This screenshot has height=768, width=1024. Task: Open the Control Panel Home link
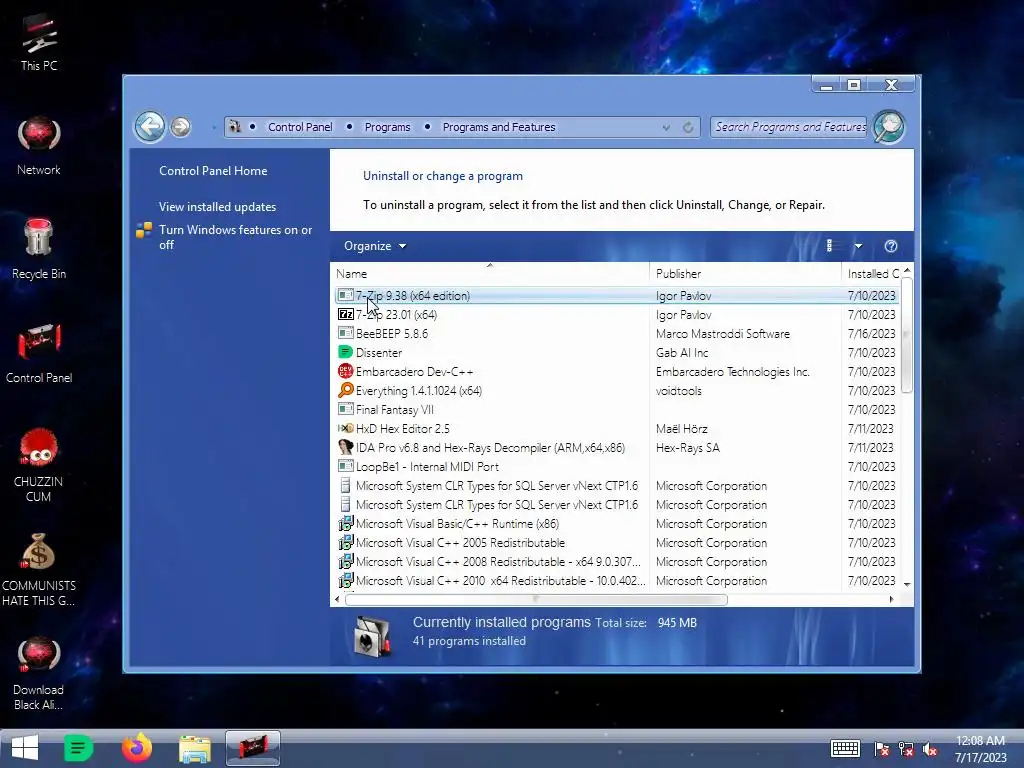213,170
